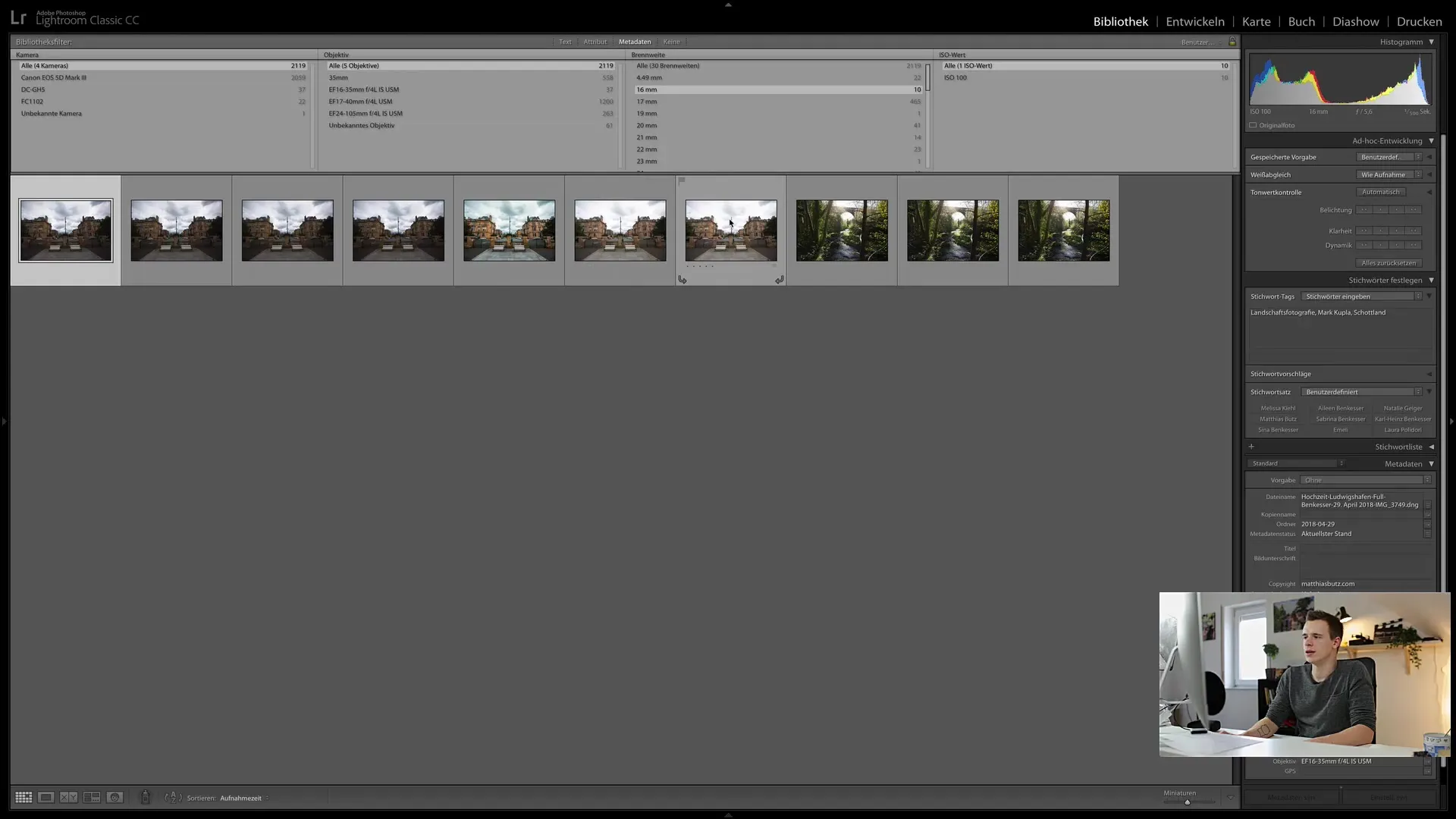Apply Melissa Kiehl keyword from set

tap(1279, 408)
